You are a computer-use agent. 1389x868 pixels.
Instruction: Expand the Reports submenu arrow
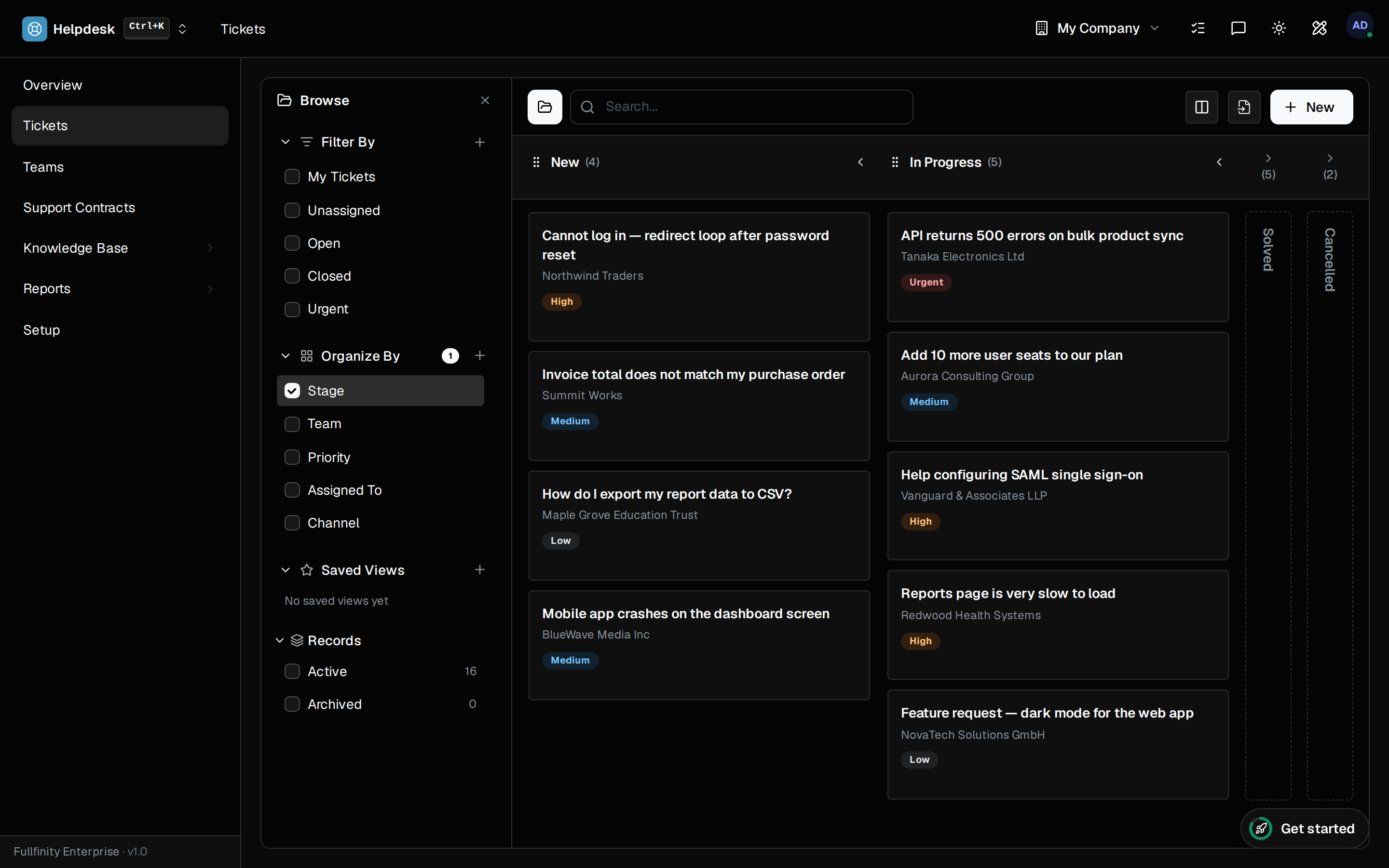coord(210,289)
